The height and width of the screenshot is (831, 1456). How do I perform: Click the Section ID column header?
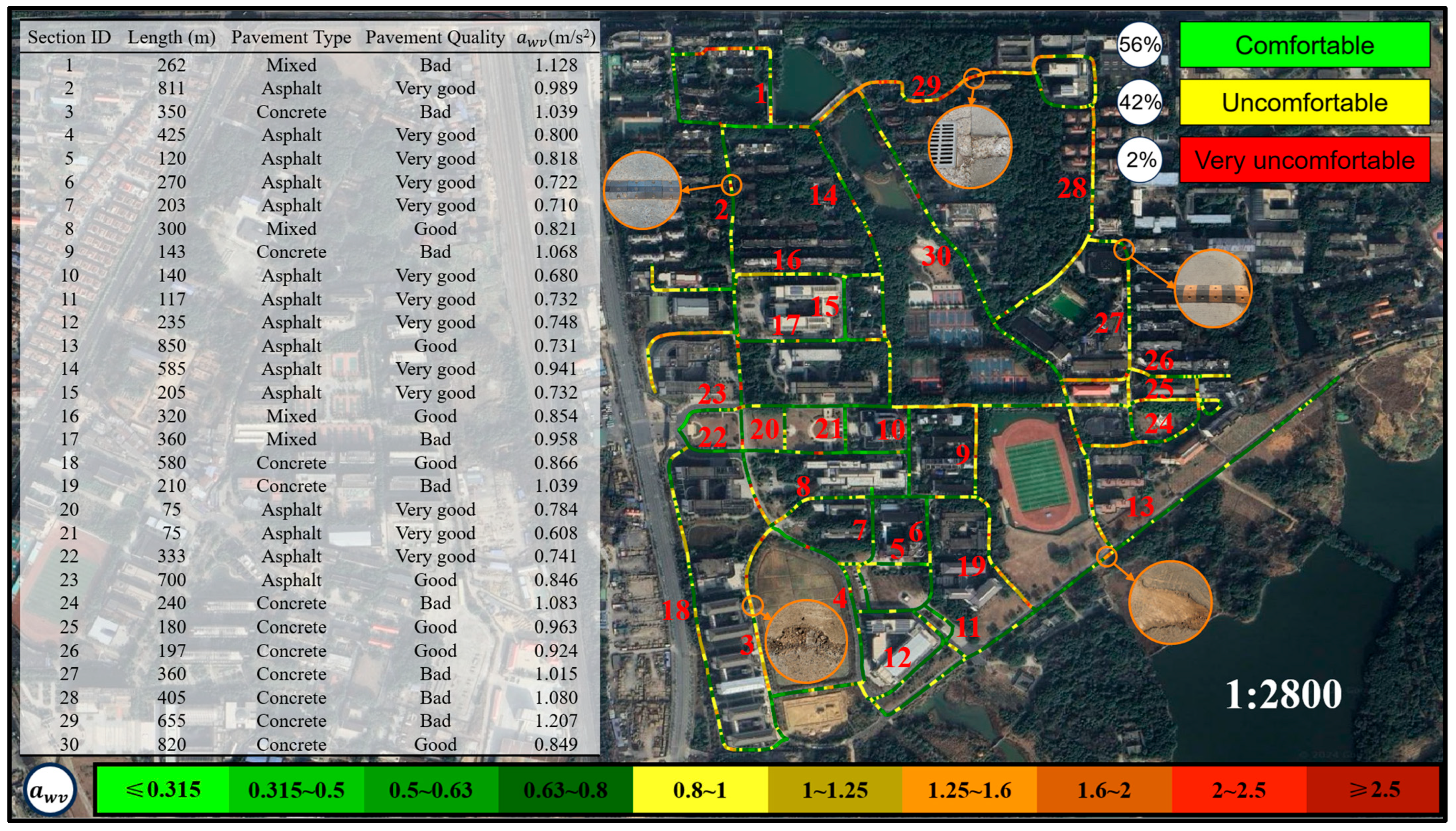pos(69,38)
